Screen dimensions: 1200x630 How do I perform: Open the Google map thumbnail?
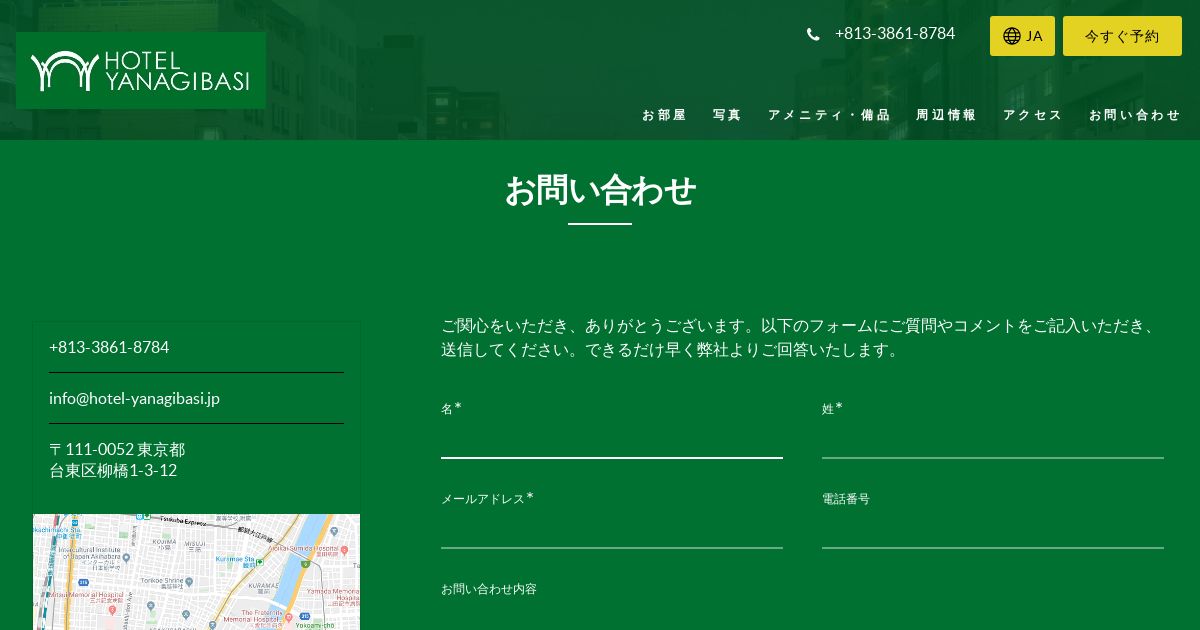click(196, 572)
